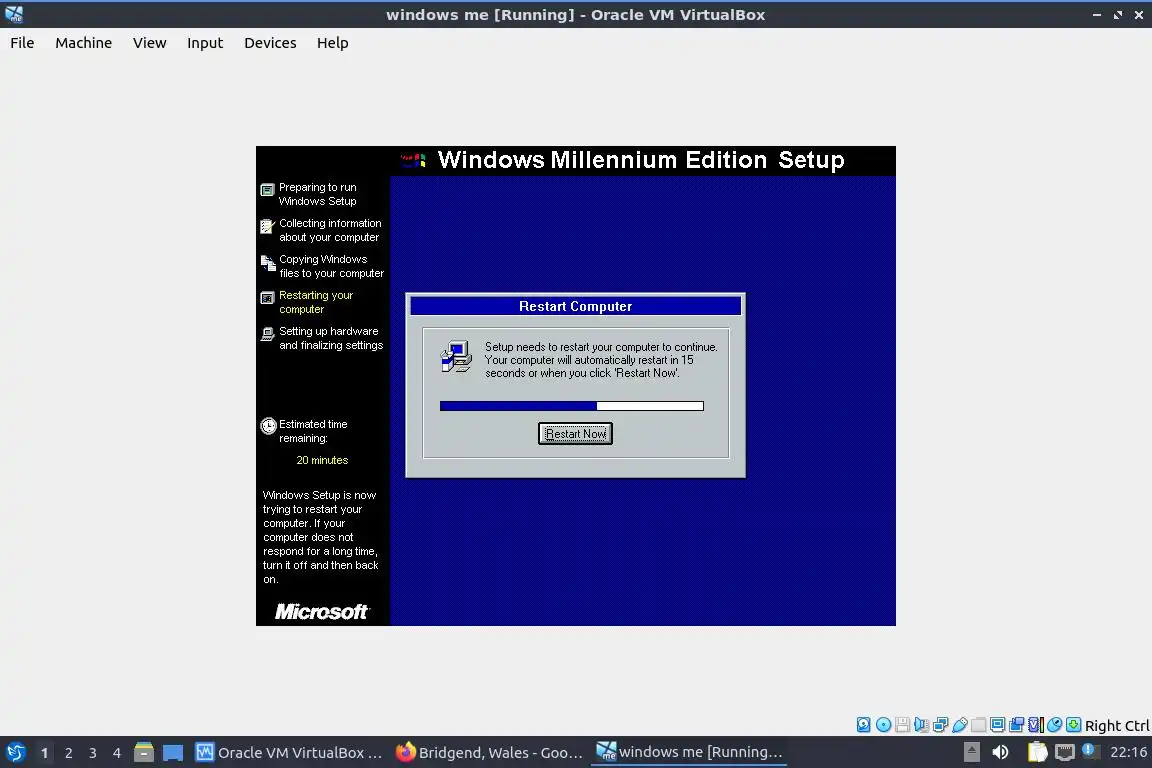
Task: Click the green arrow host key icon
Action: coord(1073,725)
